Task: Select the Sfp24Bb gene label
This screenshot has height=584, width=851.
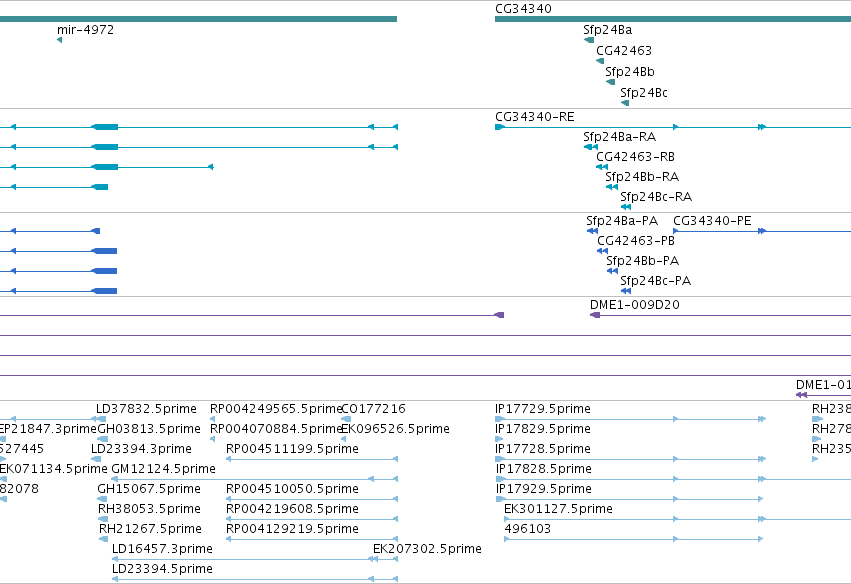Action: coord(630,72)
